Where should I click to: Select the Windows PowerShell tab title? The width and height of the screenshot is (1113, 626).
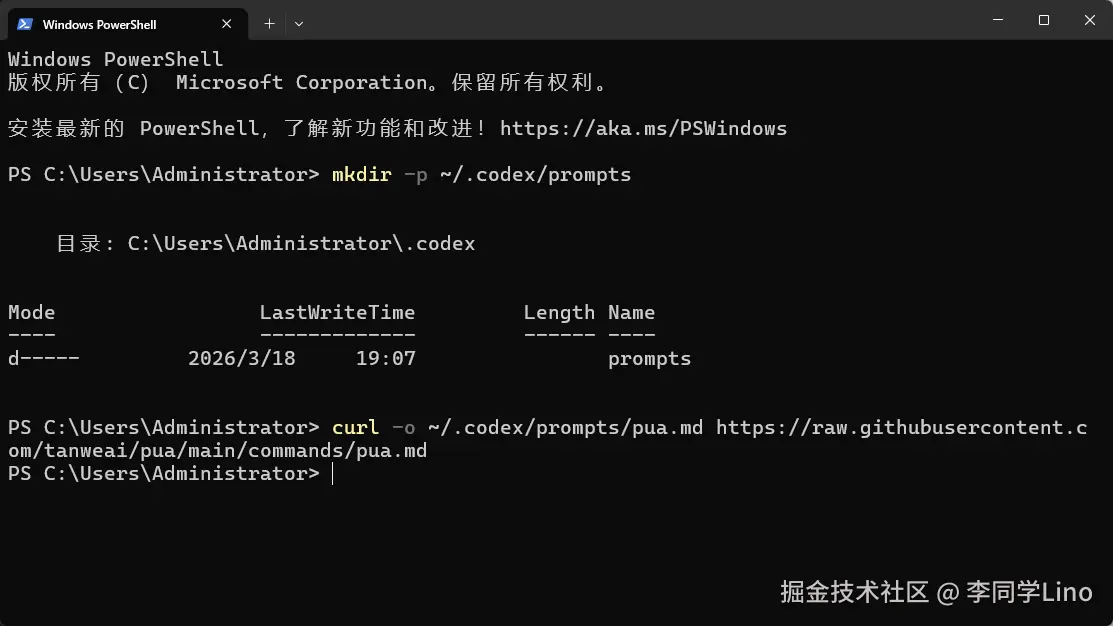pyautogui.click(x=100, y=24)
